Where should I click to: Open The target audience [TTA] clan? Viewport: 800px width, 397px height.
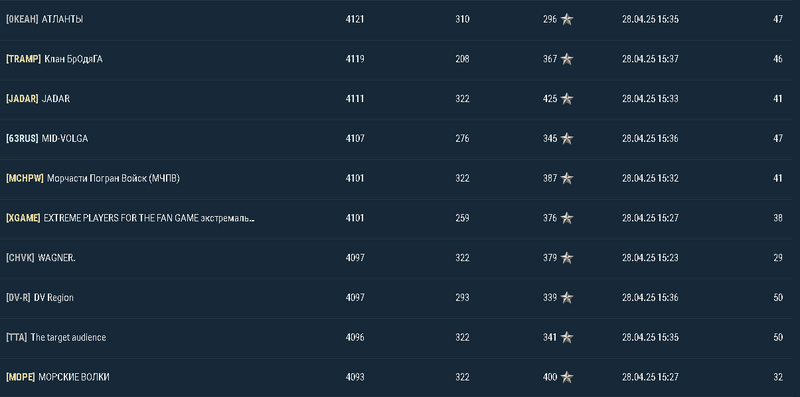tap(56, 338)
